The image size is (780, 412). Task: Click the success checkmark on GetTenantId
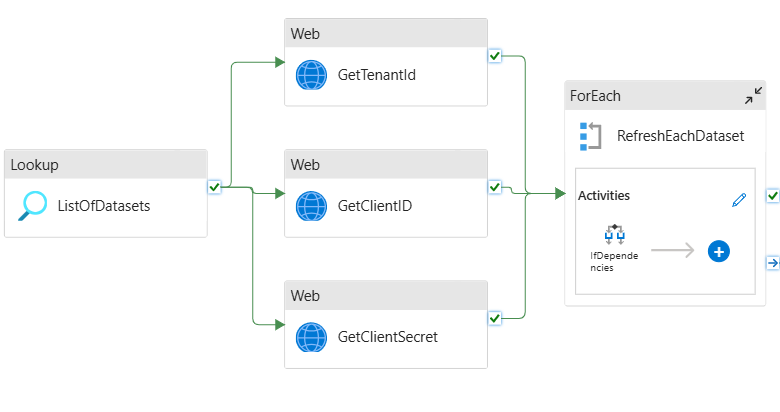(x=494, y=55)
